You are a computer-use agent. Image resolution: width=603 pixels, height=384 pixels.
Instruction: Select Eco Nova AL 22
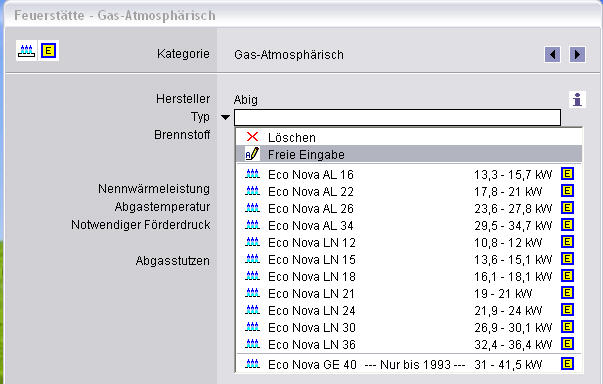pos(409,191)
